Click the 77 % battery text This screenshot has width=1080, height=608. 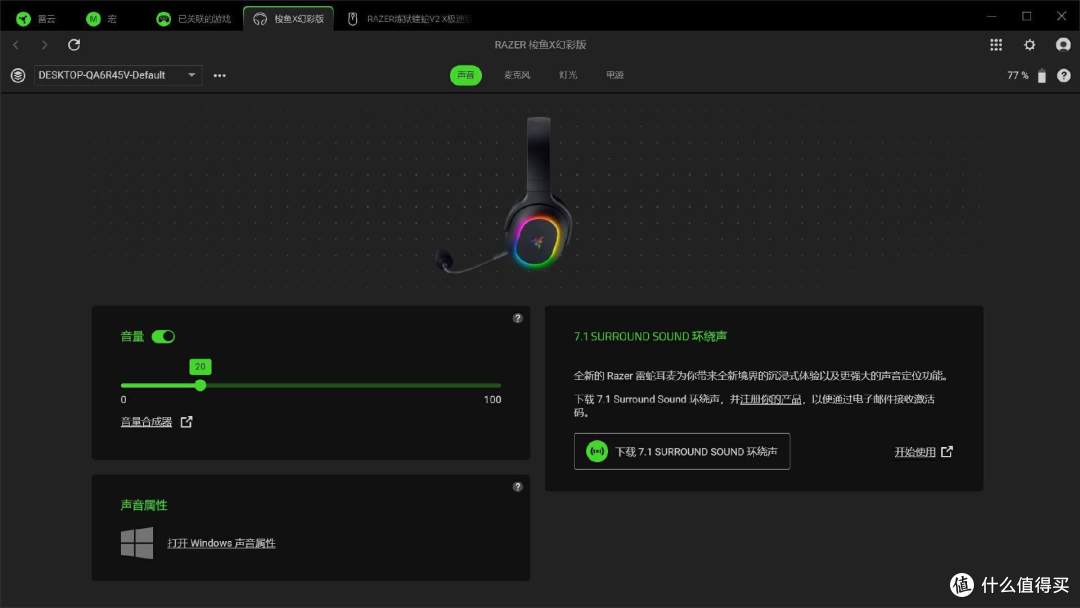pos(1017,75)
